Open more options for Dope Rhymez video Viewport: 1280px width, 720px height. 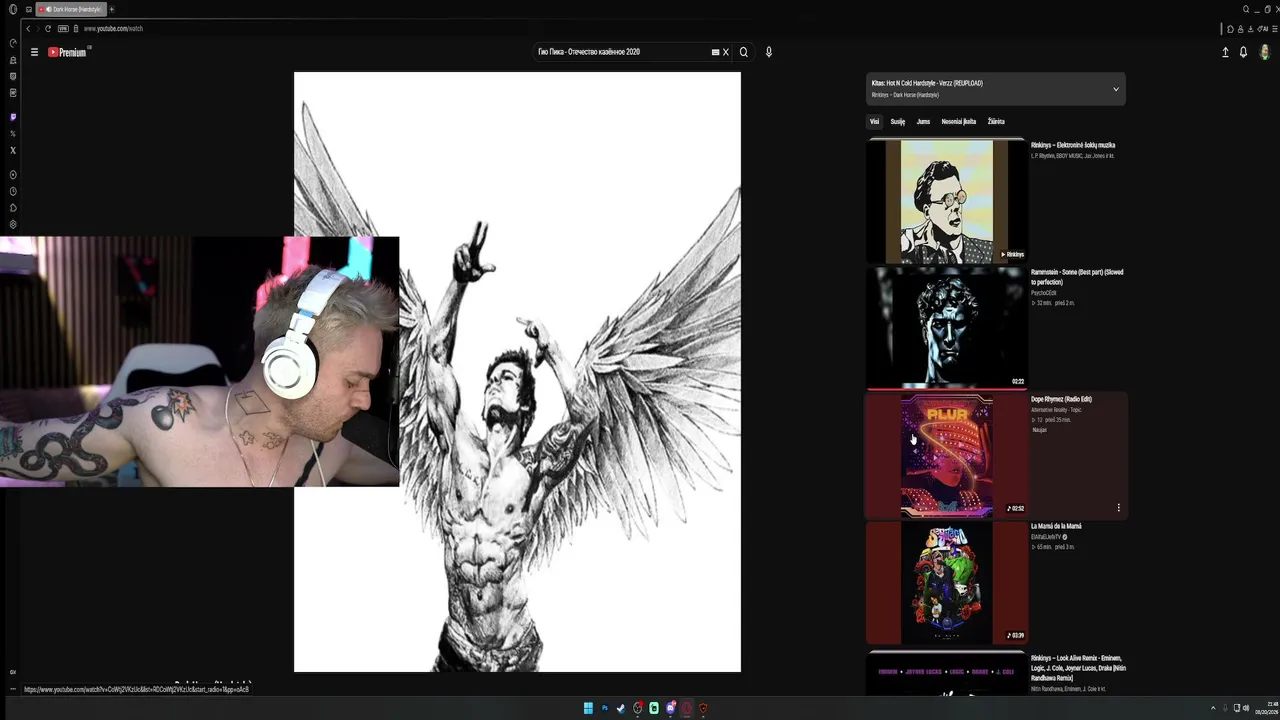(x=1118, y=508)
